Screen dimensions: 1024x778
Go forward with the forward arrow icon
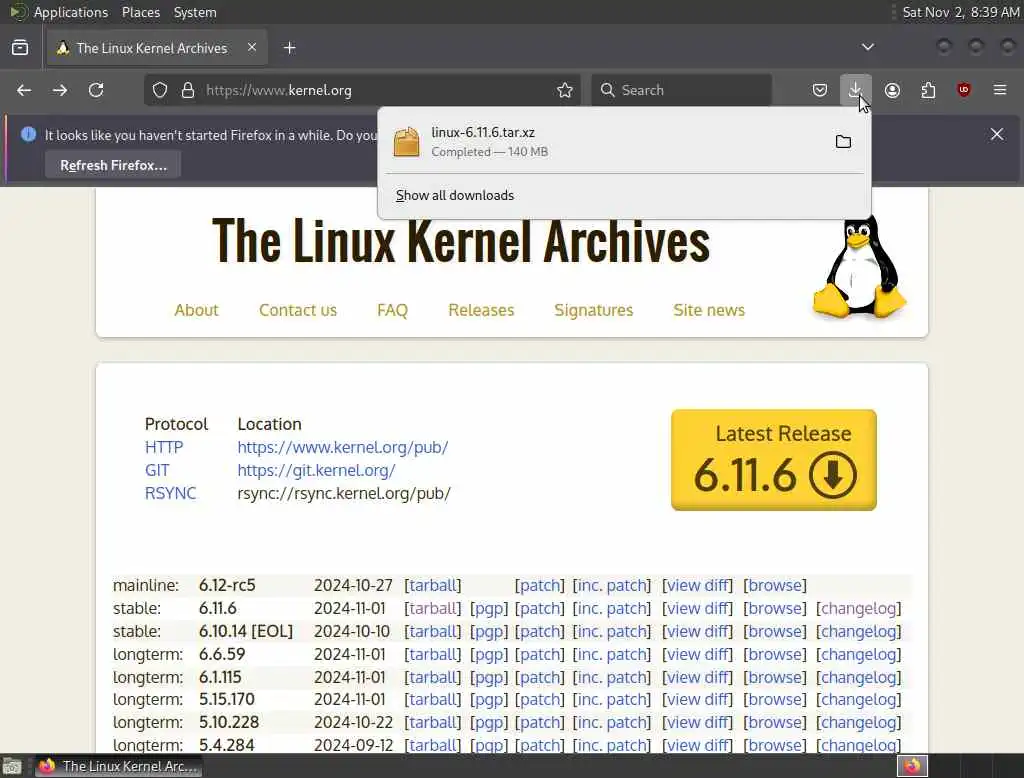point(60,90)
